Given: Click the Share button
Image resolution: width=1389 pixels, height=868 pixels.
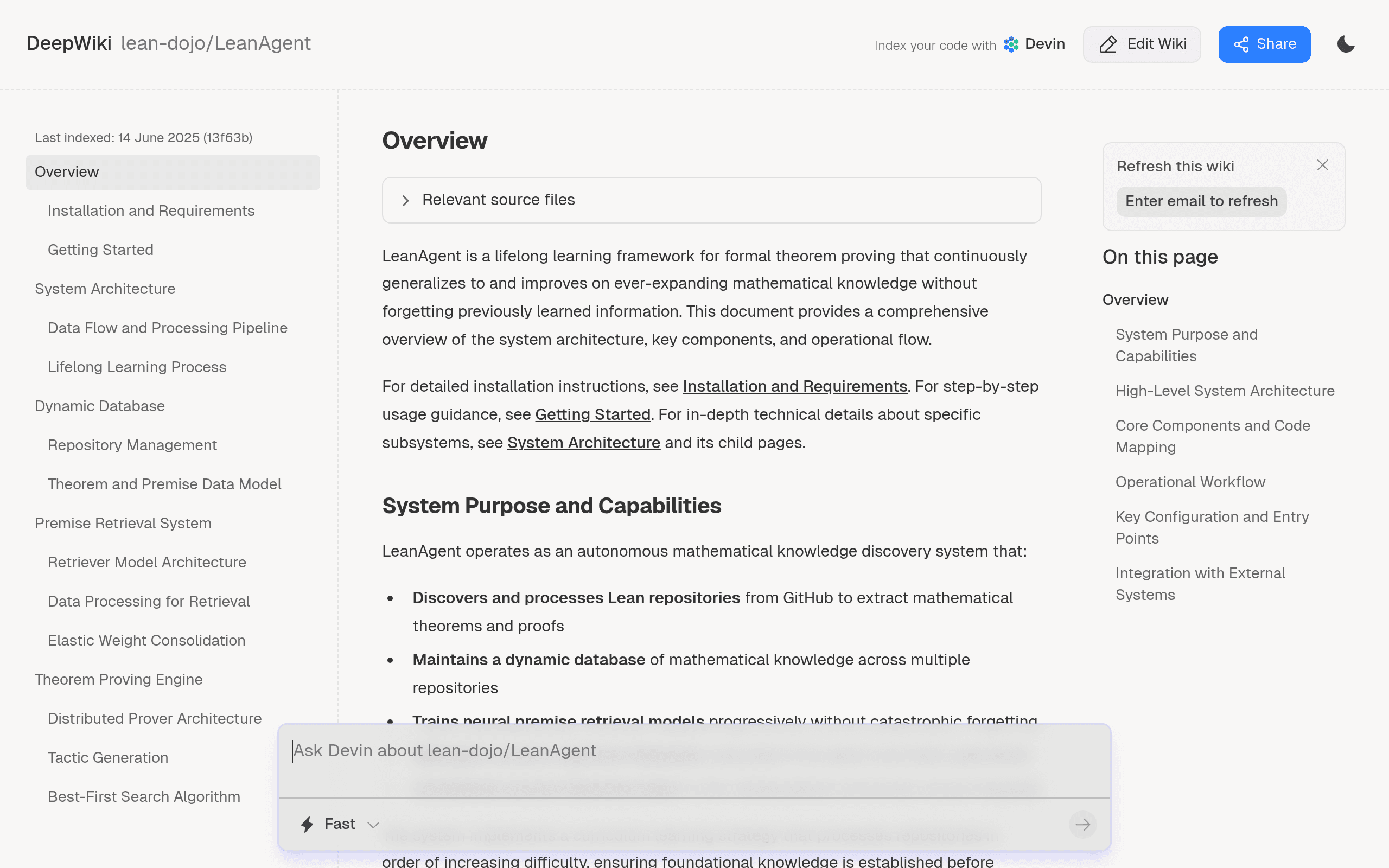Looking at the screenshot, I should 1264,44.
